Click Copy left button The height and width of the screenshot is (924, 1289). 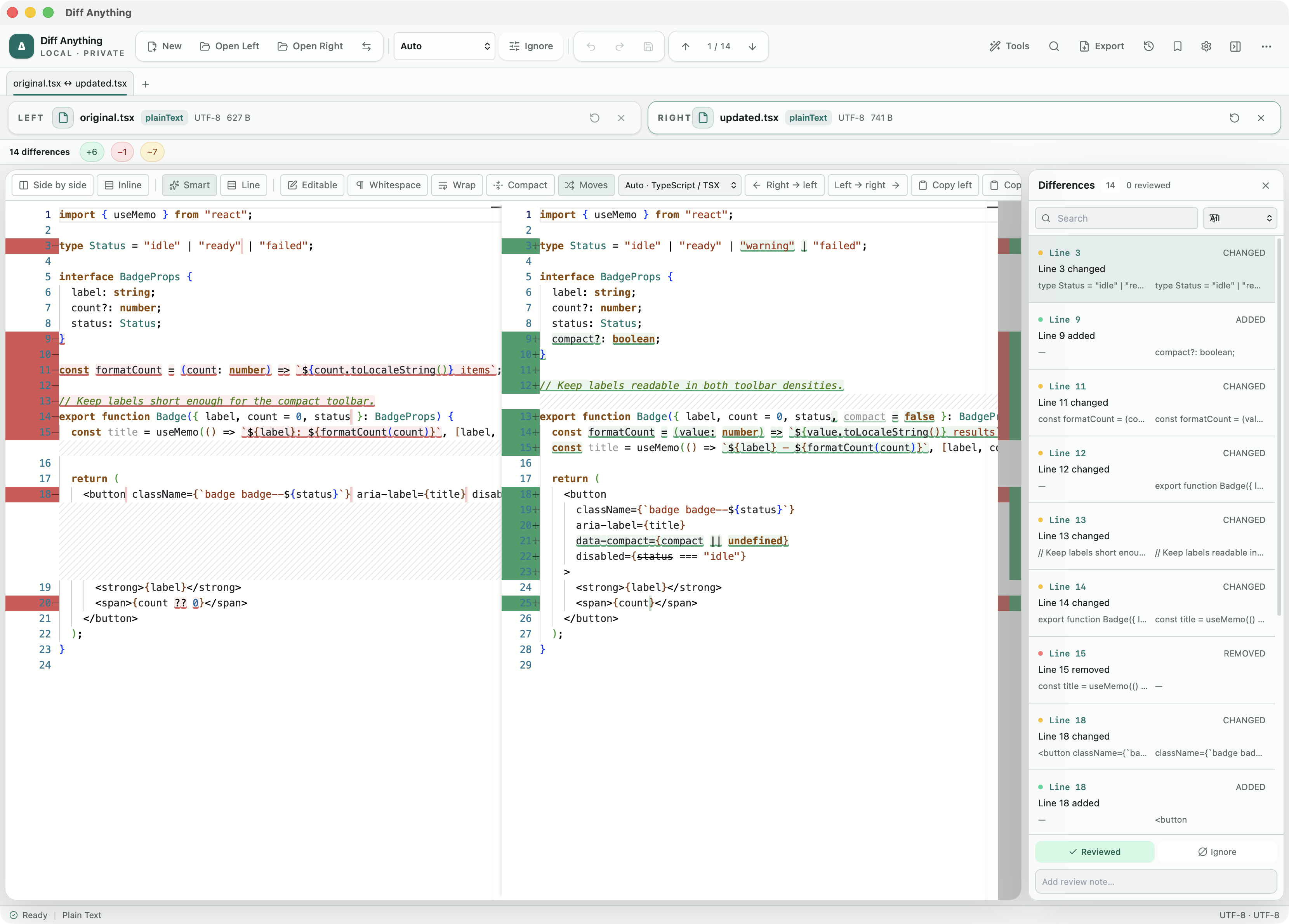[x=945, y=185]
